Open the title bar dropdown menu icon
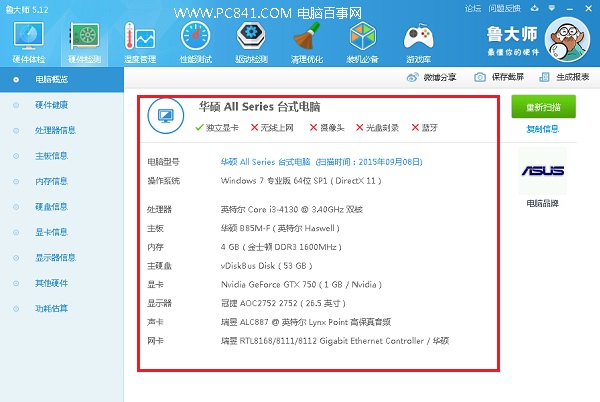The image size is (600, 402). [551, 8]
